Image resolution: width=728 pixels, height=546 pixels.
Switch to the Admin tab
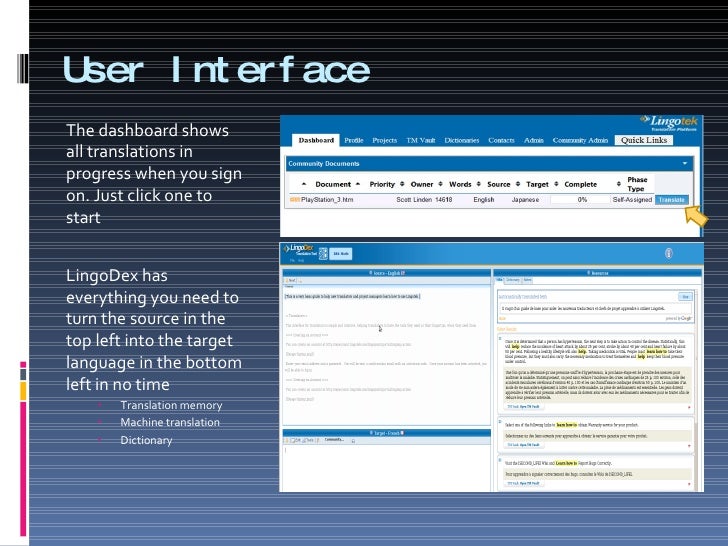pos(534,140)
